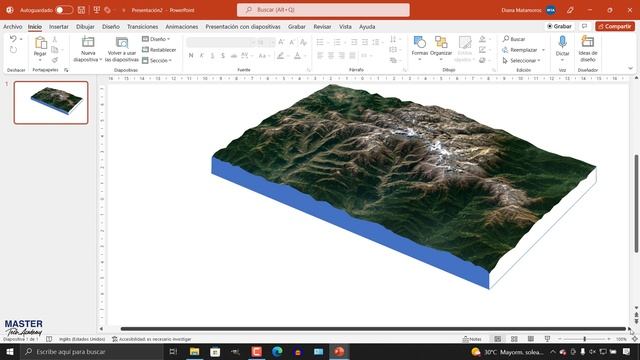This screenshot has height=360, width=640.
Task: Expand the Pegar options arrow
Action: pyautogui.click(x=40, y=60)
